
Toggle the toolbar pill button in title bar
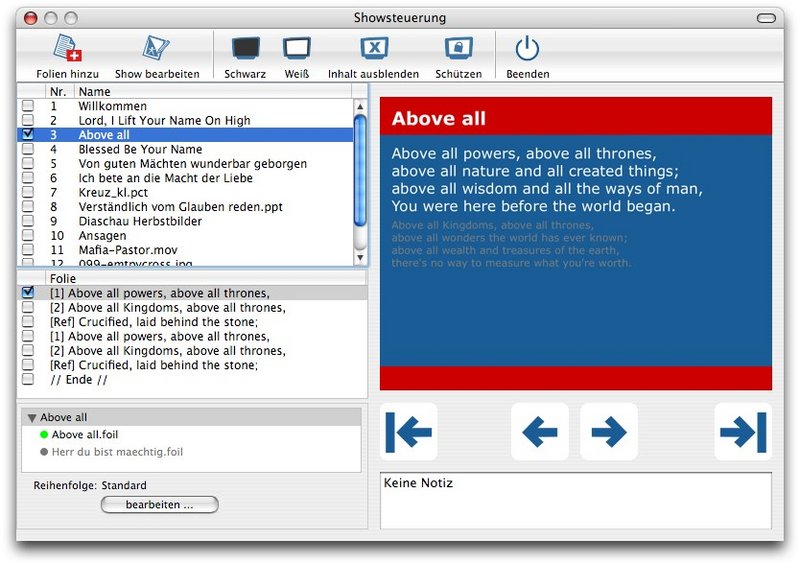point(766,18)
